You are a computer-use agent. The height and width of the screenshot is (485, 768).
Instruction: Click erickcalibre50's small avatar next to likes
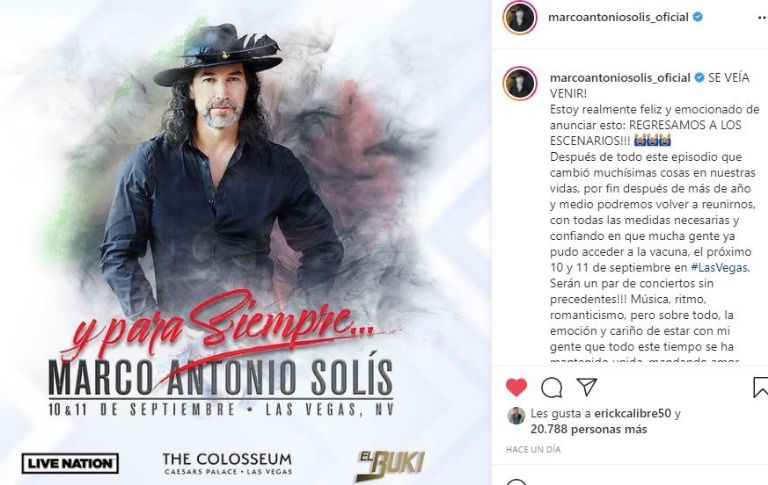click(516, 415)
